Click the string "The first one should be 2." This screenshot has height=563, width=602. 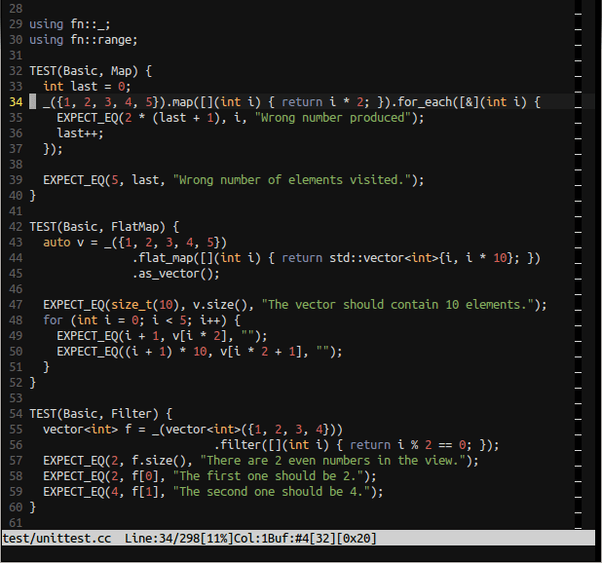click(268, 477)
